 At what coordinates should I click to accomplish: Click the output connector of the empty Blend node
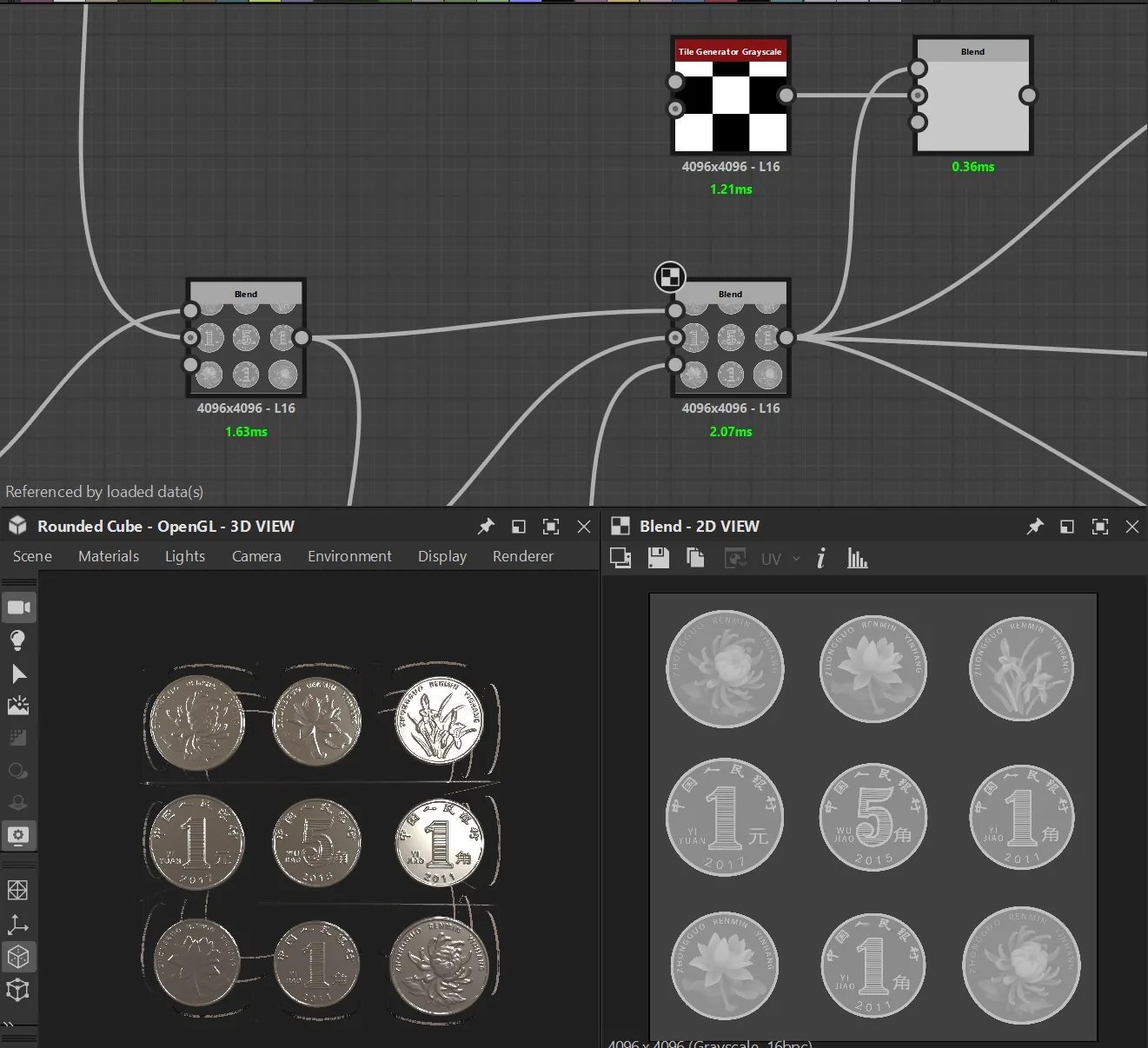click(1028, 96)
